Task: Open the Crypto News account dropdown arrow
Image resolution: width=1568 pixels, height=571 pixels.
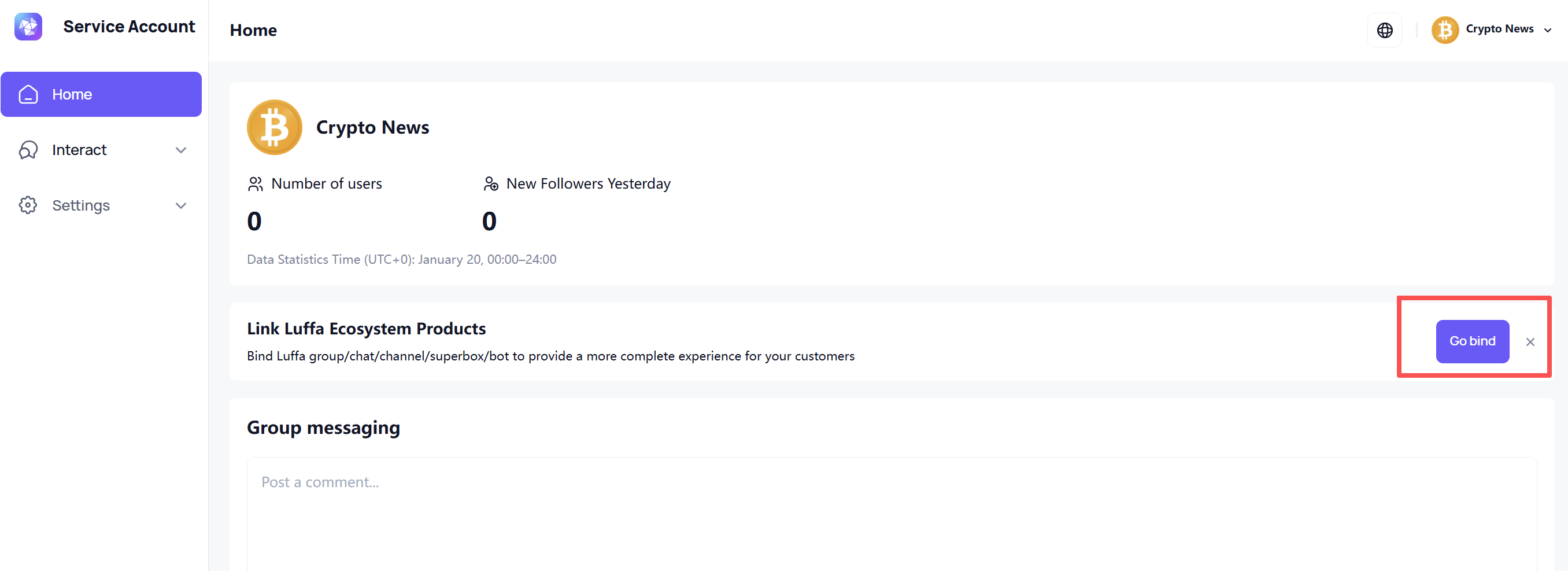Action: [x=1547, y=30]
